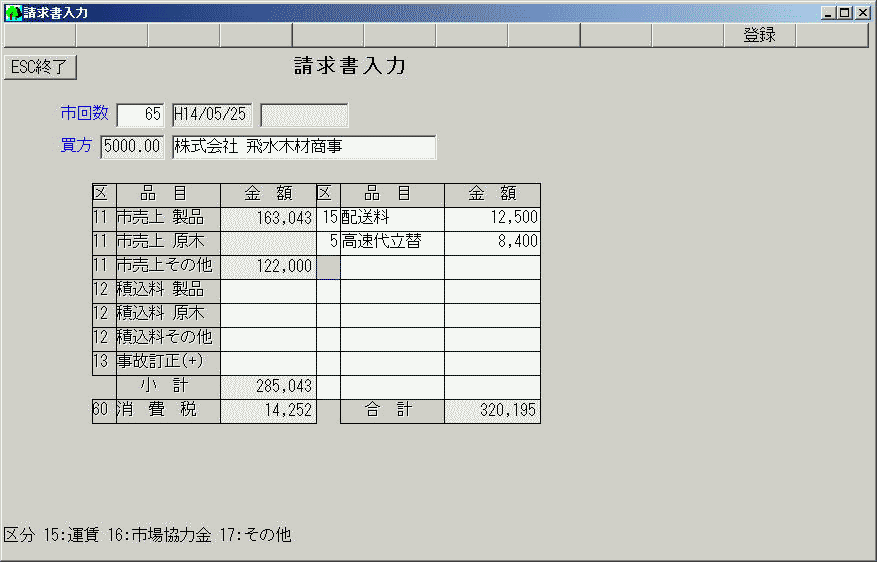Click the 登録 button in the toolbar

760,35
